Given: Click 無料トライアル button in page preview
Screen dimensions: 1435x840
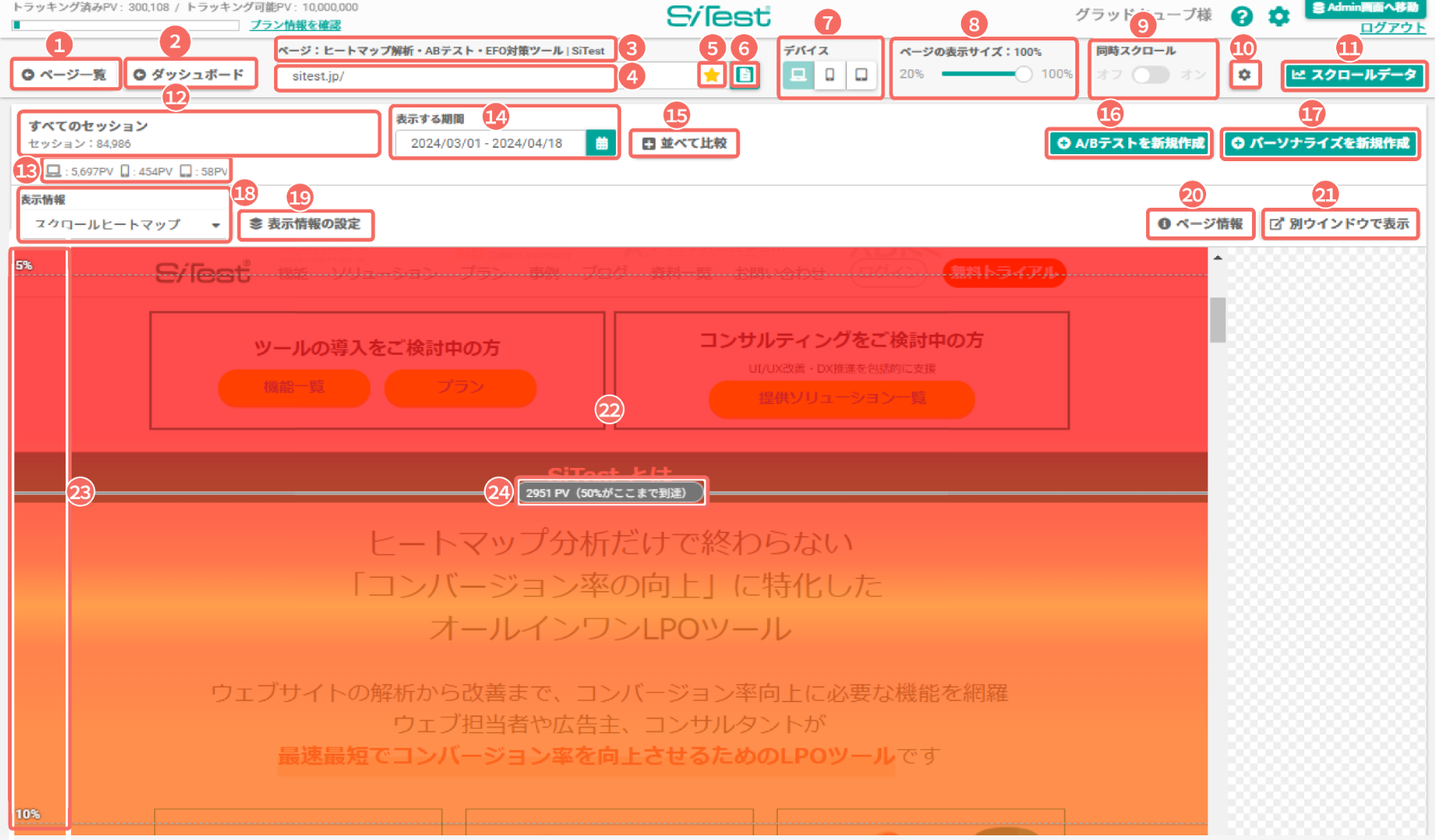Looking at the screenshot, I should tap(1004, 272).
